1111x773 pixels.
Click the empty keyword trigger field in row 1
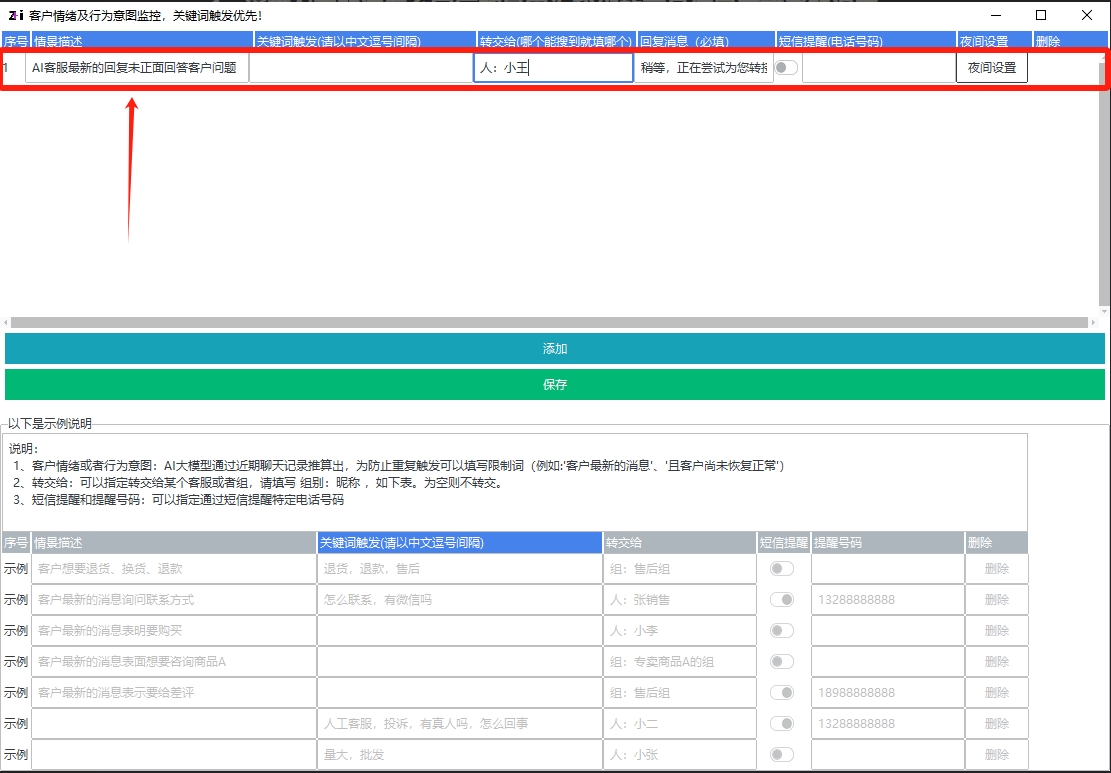[x=361, y=68]
